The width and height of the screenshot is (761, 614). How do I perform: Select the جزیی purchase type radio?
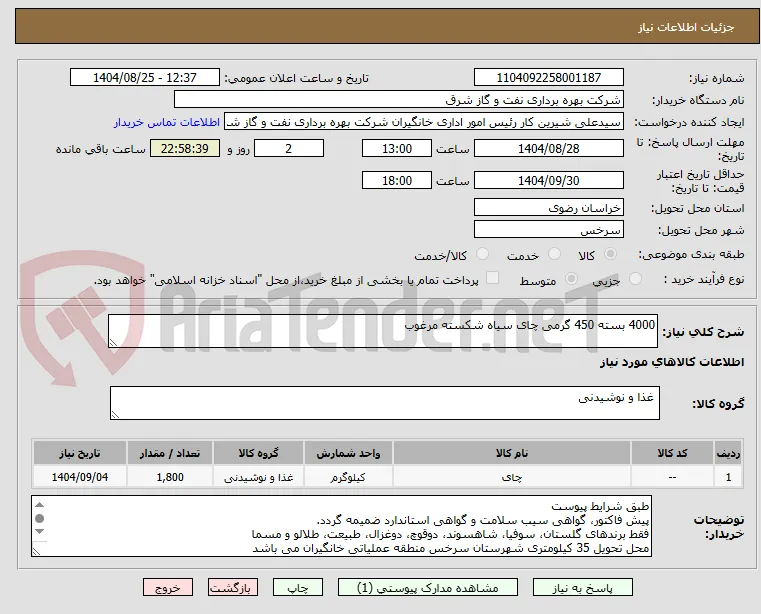click(x=635, y=279)
